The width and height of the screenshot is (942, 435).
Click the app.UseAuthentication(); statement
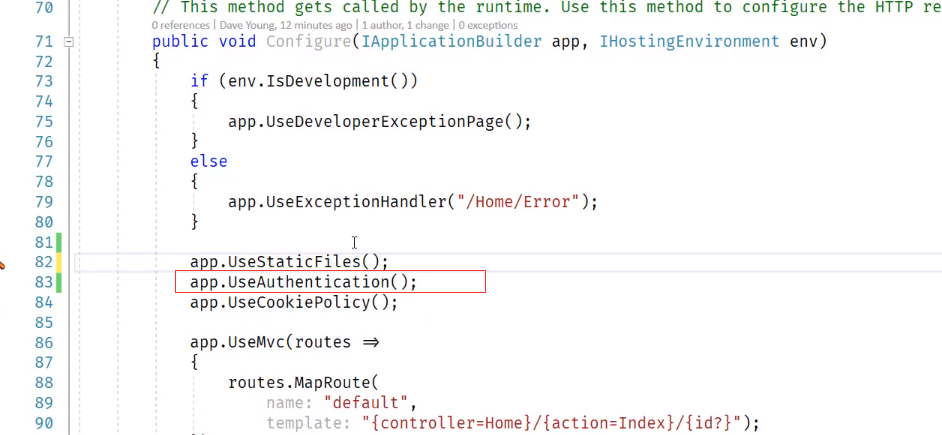coord(303,282)
